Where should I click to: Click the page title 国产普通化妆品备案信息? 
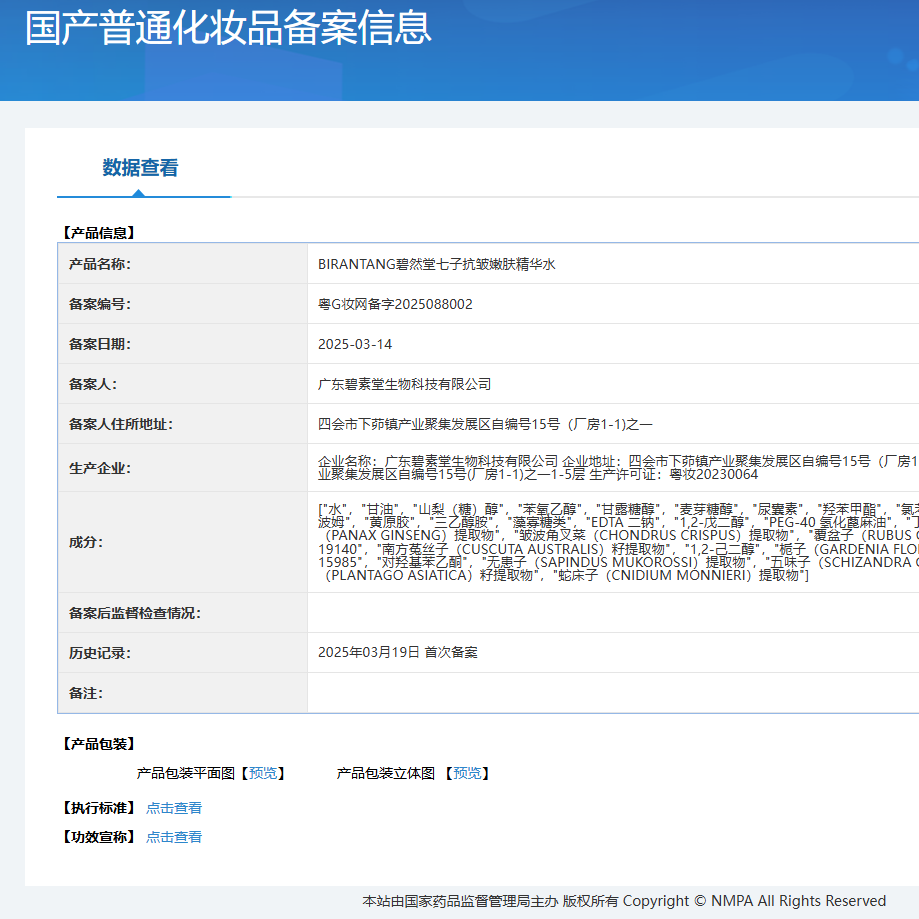[229, 30]
